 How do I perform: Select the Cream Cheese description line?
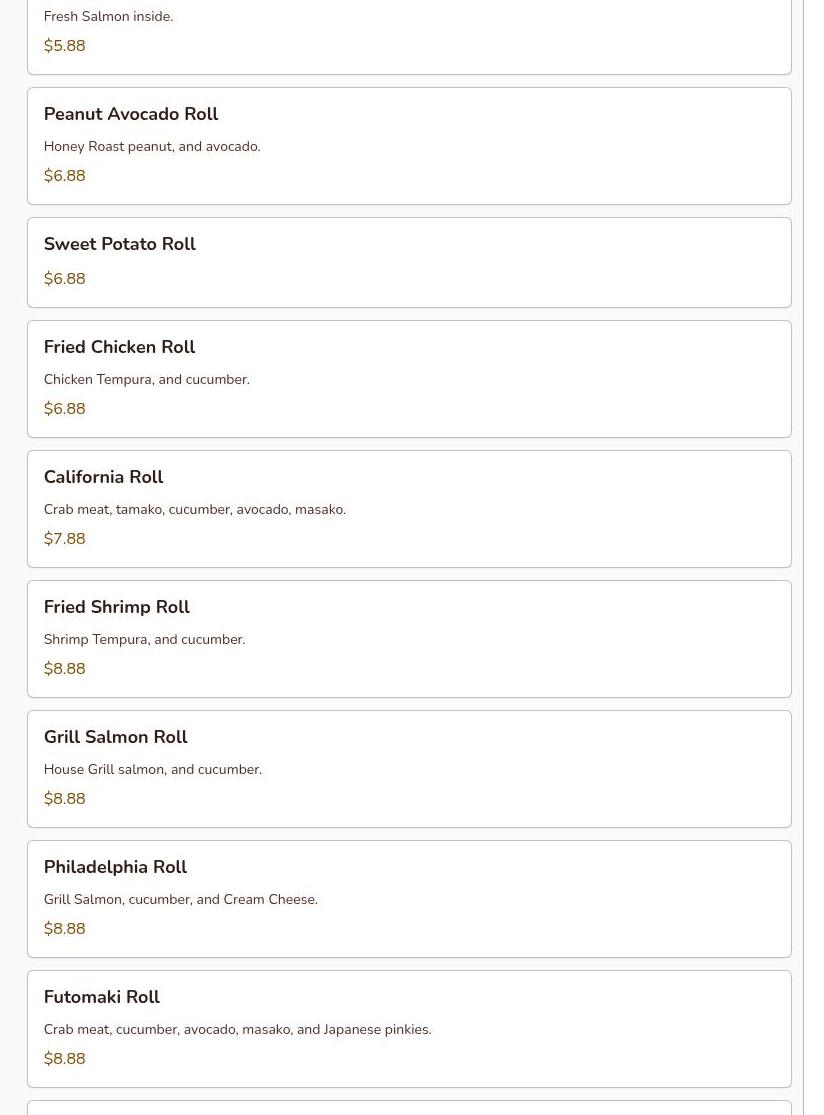point(180,900)
